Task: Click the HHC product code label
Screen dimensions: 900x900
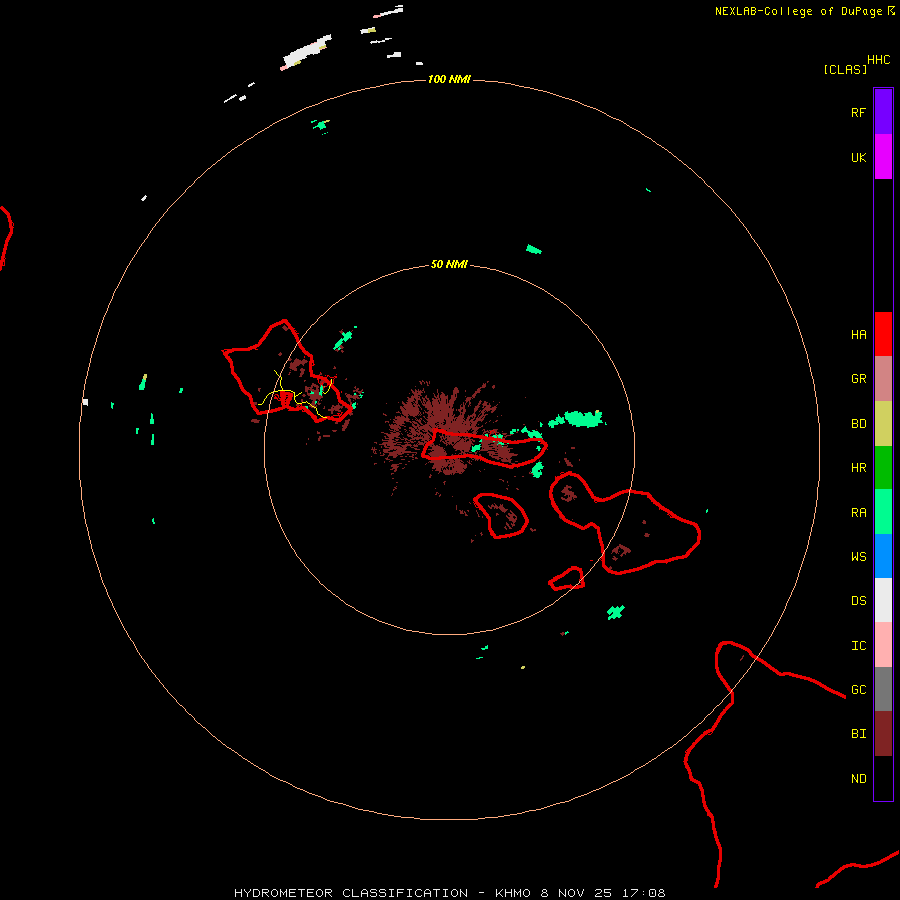Action: [x=879, y=60]
